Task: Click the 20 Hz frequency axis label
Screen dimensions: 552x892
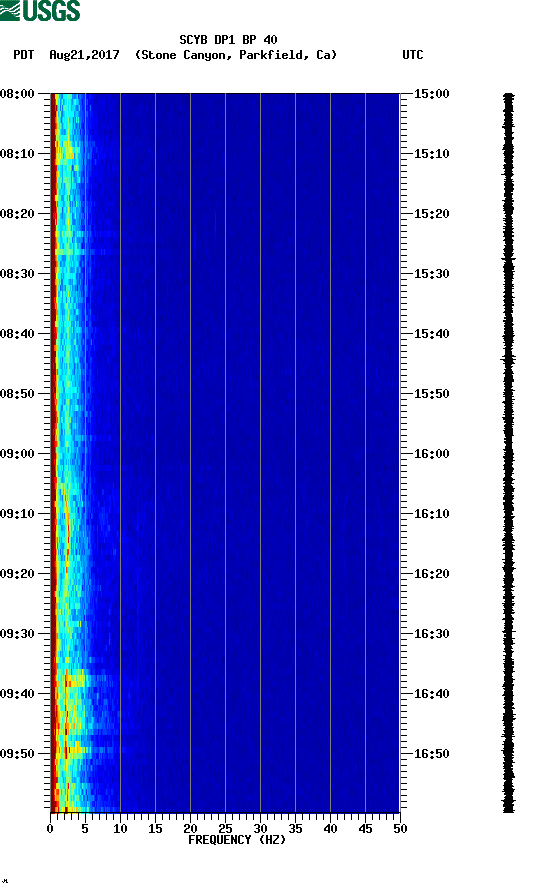Action: click(x=190, y=829)
